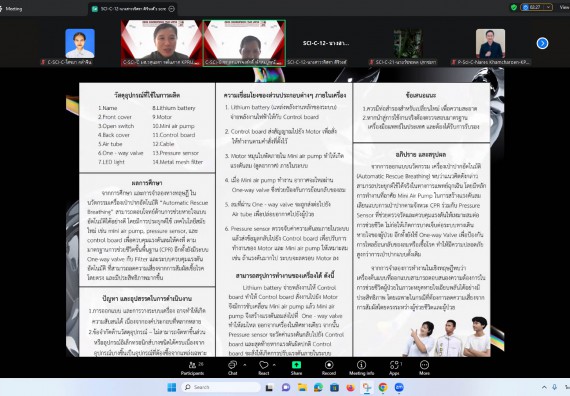Click '11.Control board' list entry
Viewport: 570px width, 396px height.
(x=174, y=135)
